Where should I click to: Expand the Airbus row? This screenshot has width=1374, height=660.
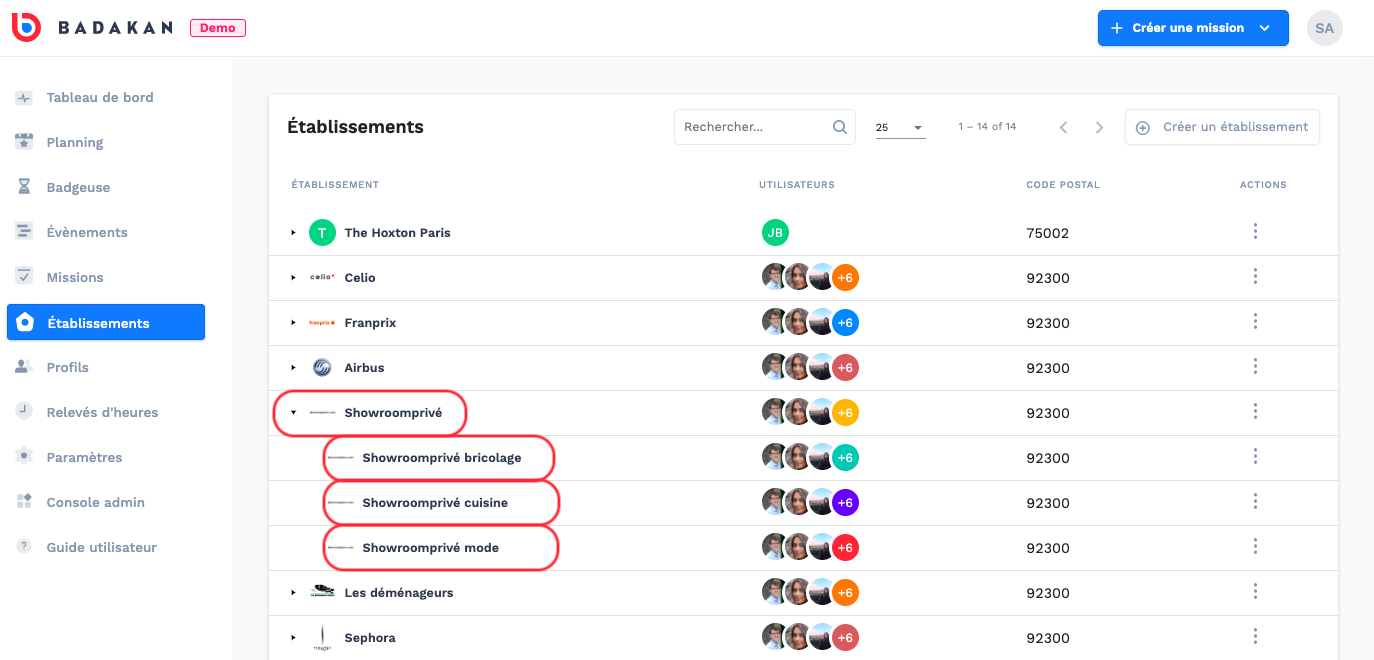[293, 368]
